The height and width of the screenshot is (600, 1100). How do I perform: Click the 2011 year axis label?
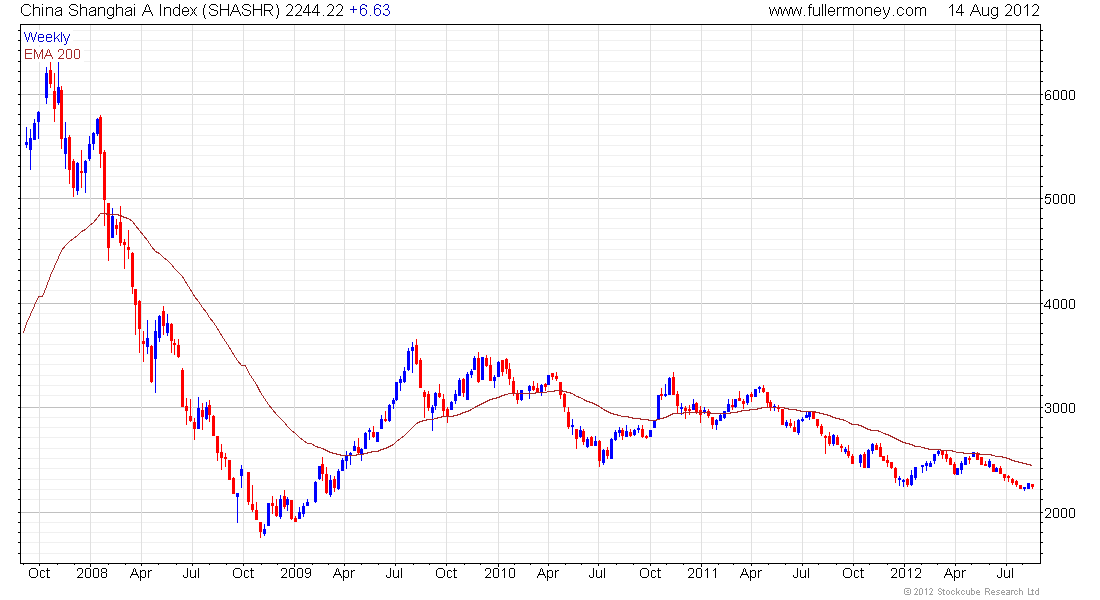coord(703,573)
